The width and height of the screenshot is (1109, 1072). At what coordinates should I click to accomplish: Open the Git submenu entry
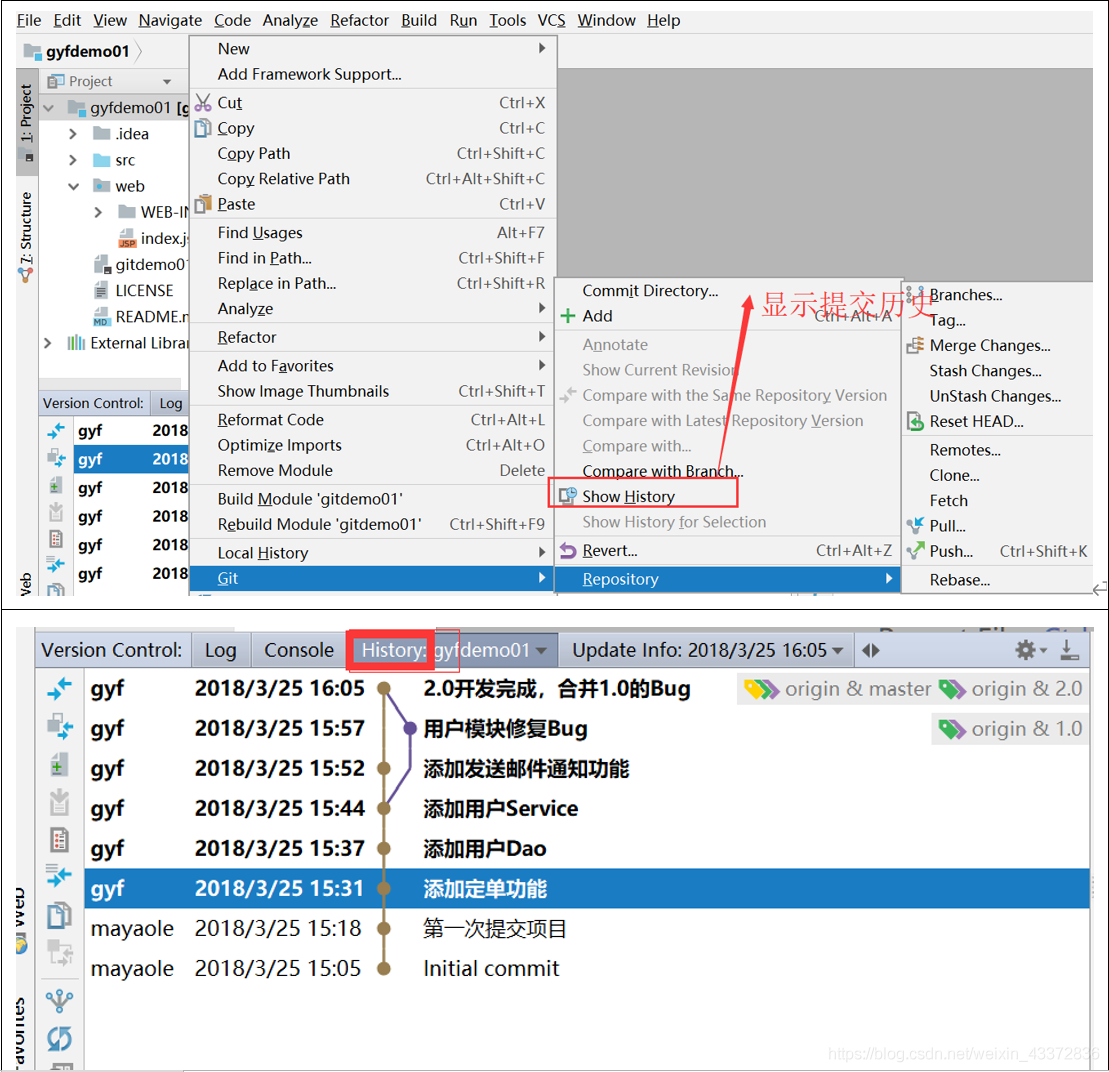[x=373, y=578]
